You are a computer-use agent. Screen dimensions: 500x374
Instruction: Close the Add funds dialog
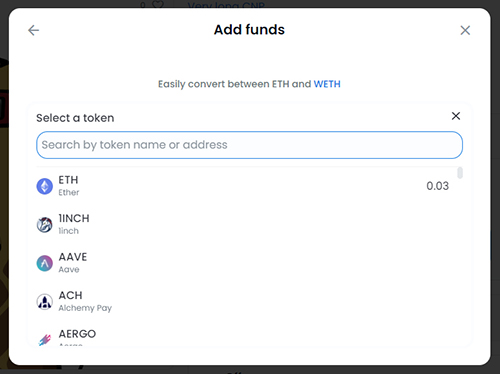[465, 30]
